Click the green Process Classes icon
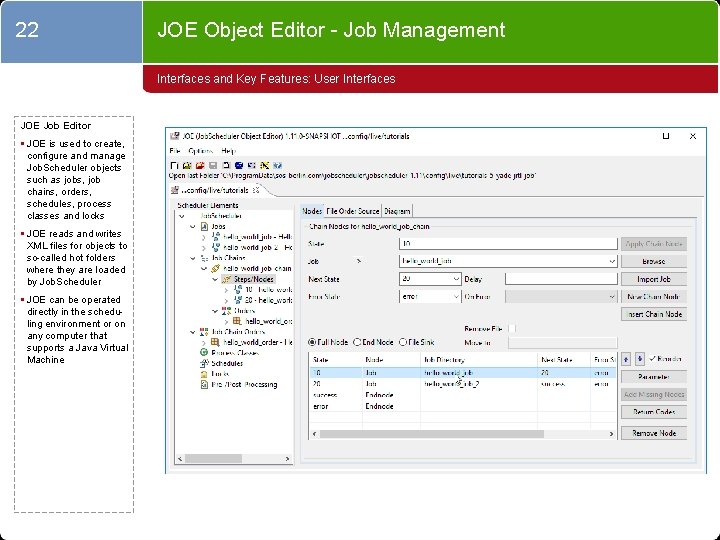The height and width of the screenshot is (540, 720). pyautogui.click(x=204, y=353)
